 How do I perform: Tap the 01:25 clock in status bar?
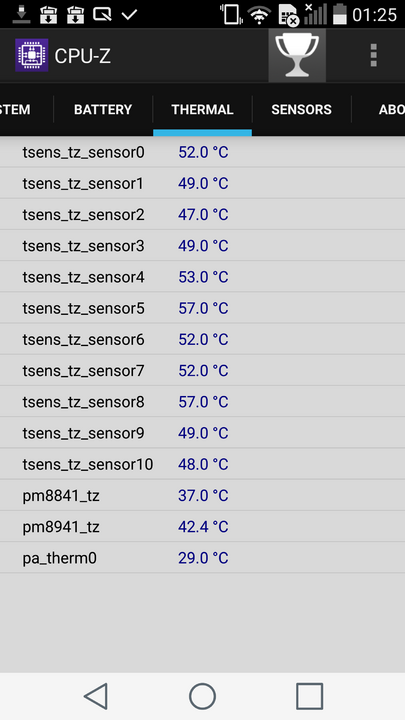(374, 15)
